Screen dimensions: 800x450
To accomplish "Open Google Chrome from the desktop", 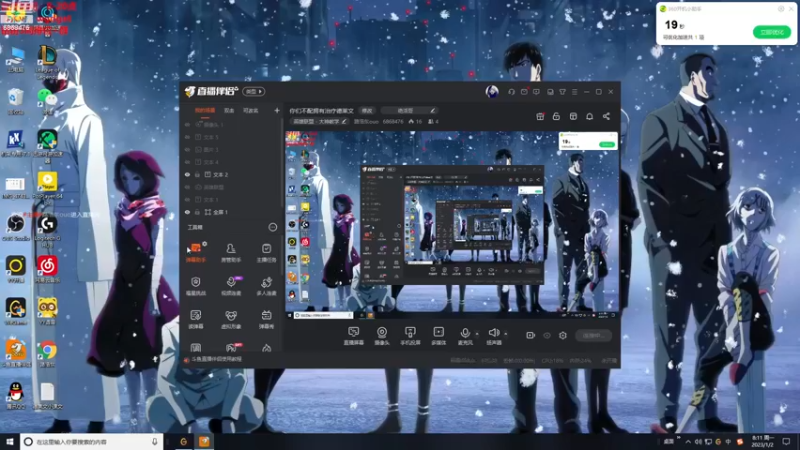I will (47, 354).
